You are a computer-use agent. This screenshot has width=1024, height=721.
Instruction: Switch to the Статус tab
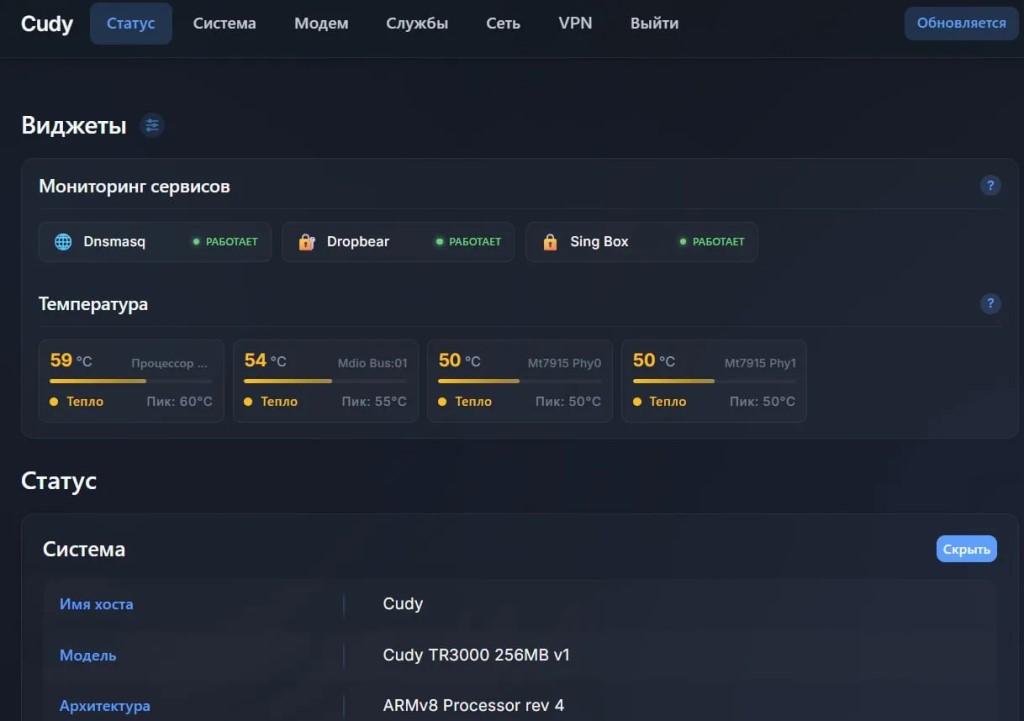pos(131,24)
